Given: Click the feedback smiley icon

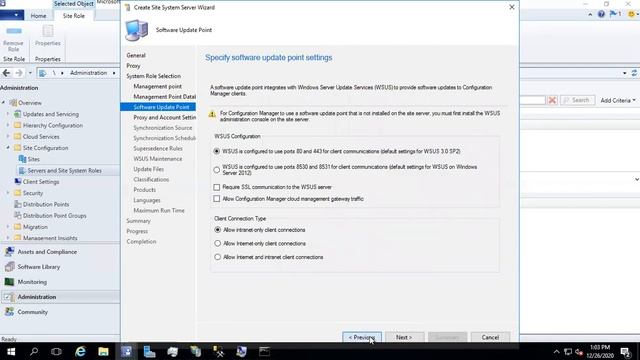Looking at the screenshot, I should click(x=632, y=14).
